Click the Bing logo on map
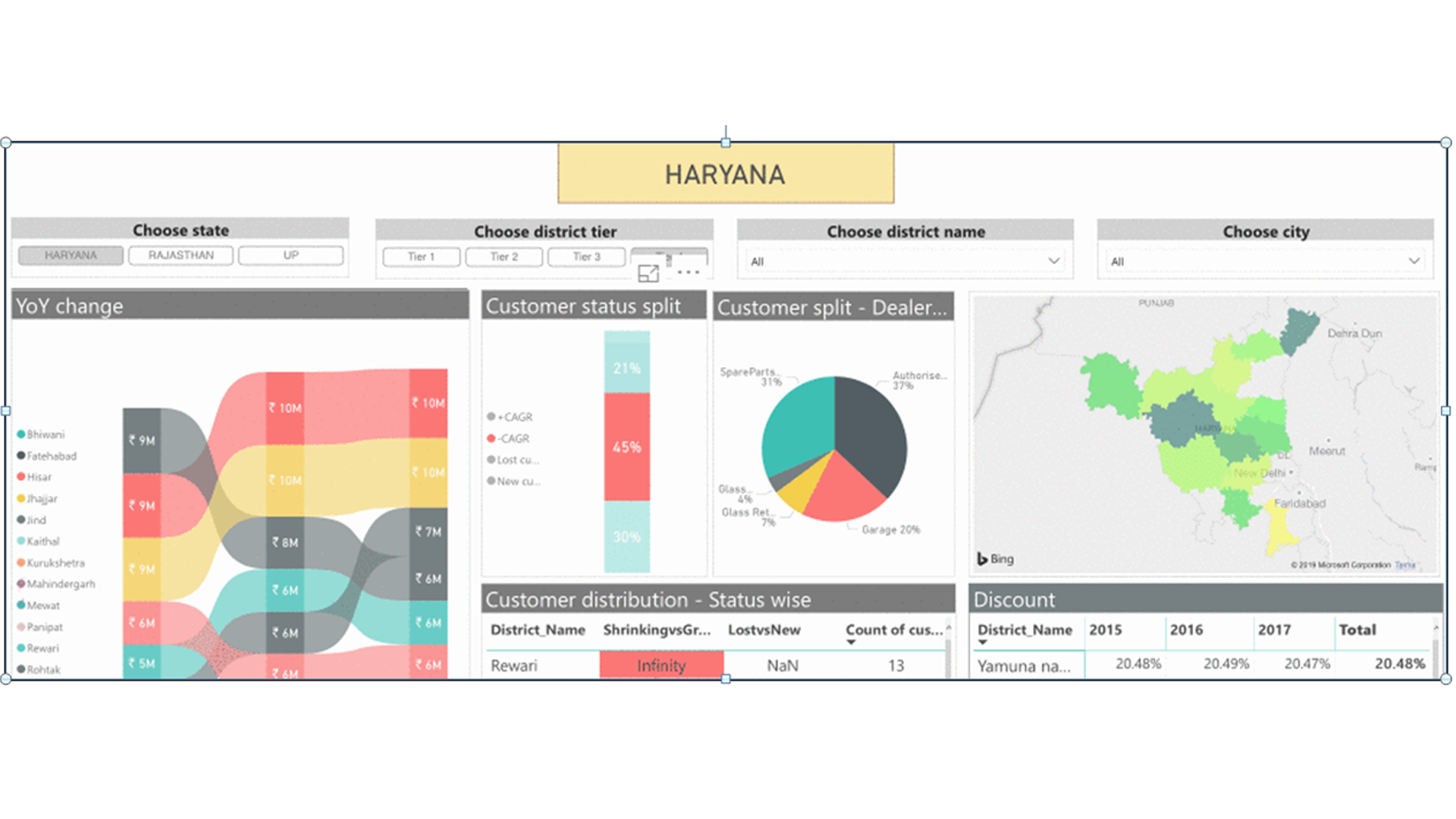 [995, 559]
